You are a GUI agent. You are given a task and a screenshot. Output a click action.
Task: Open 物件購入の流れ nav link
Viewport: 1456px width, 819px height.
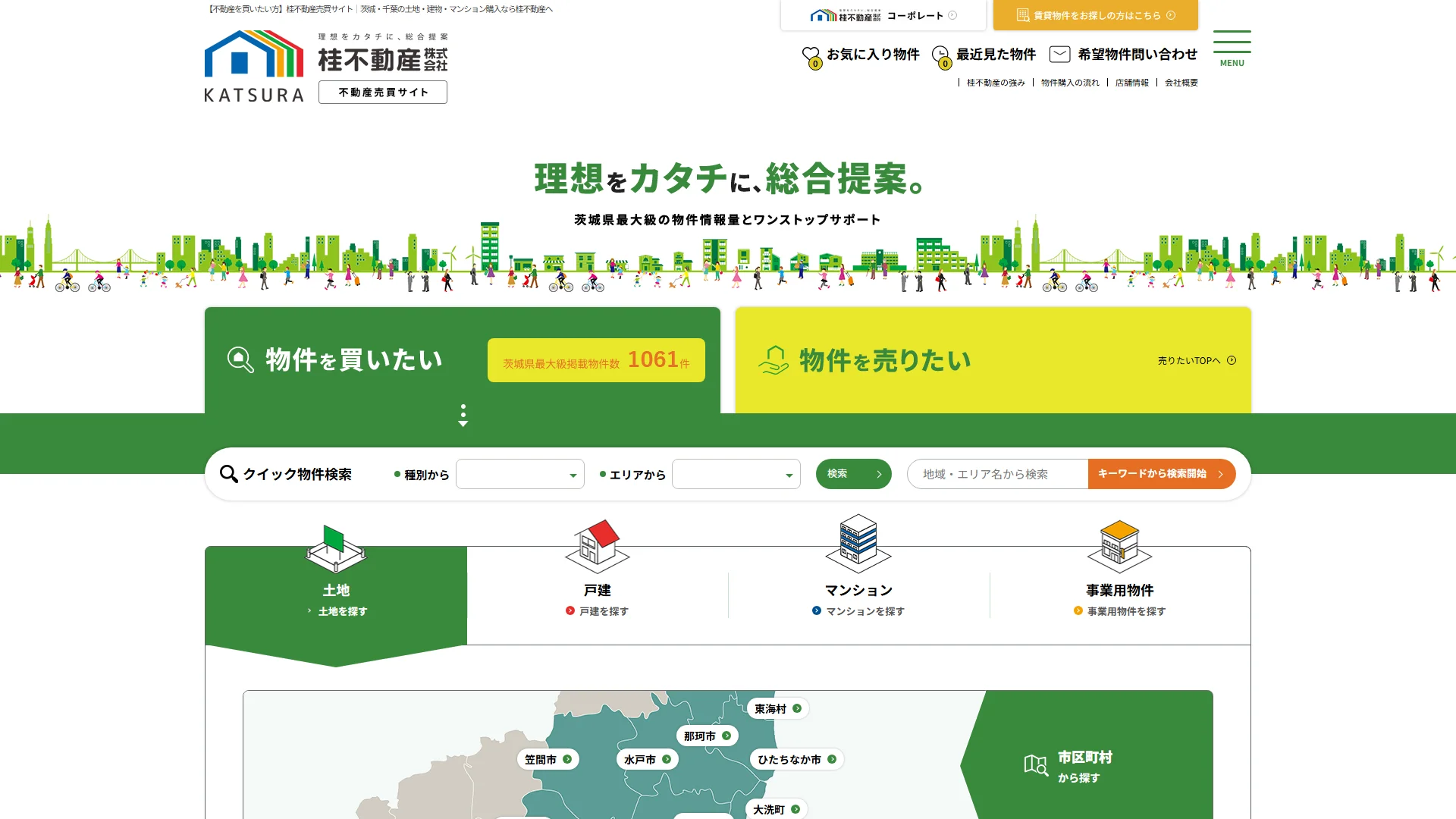(x=1070, y=83)
